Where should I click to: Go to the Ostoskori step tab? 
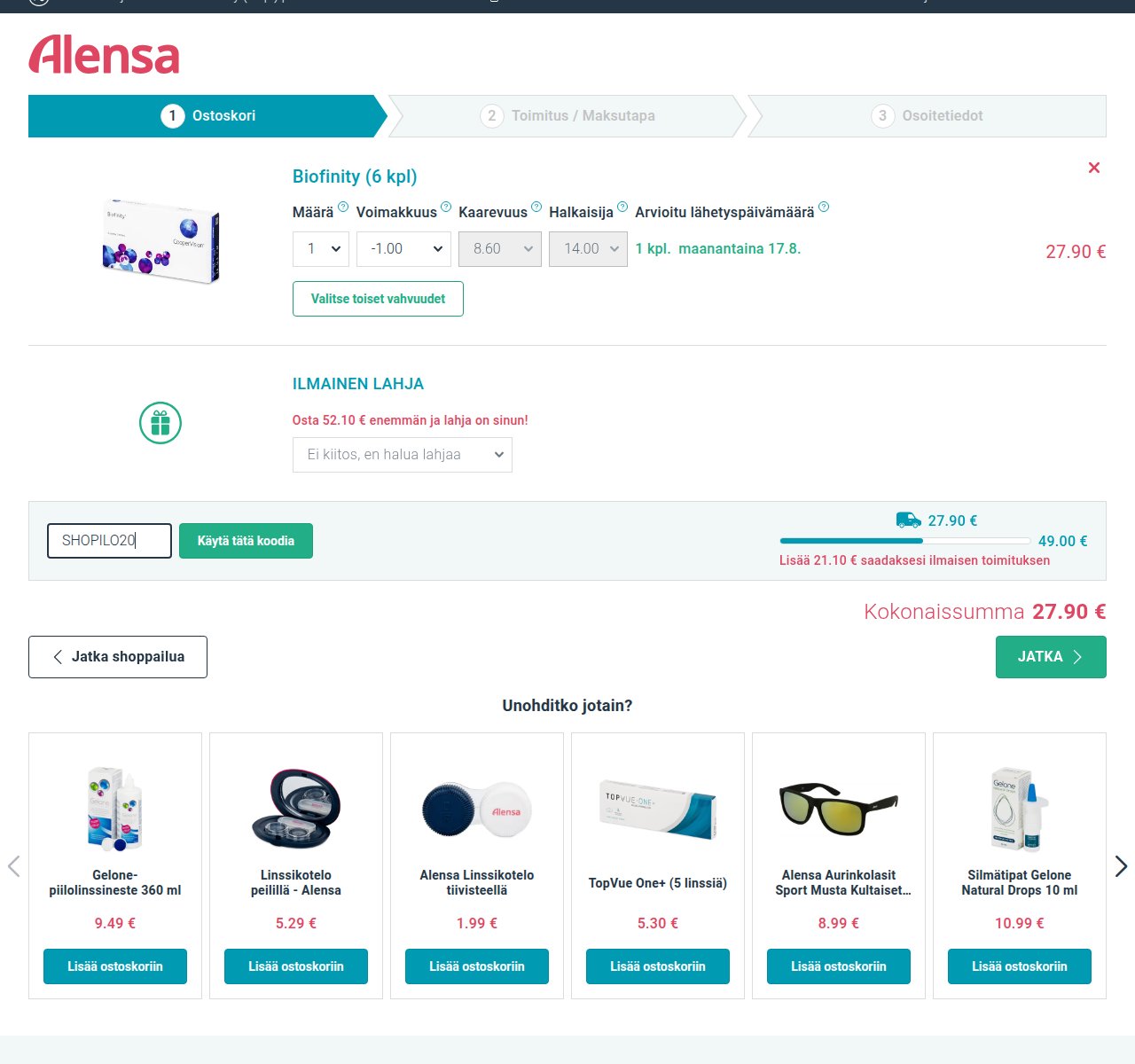pyautogui.click(x=207, y=116)
